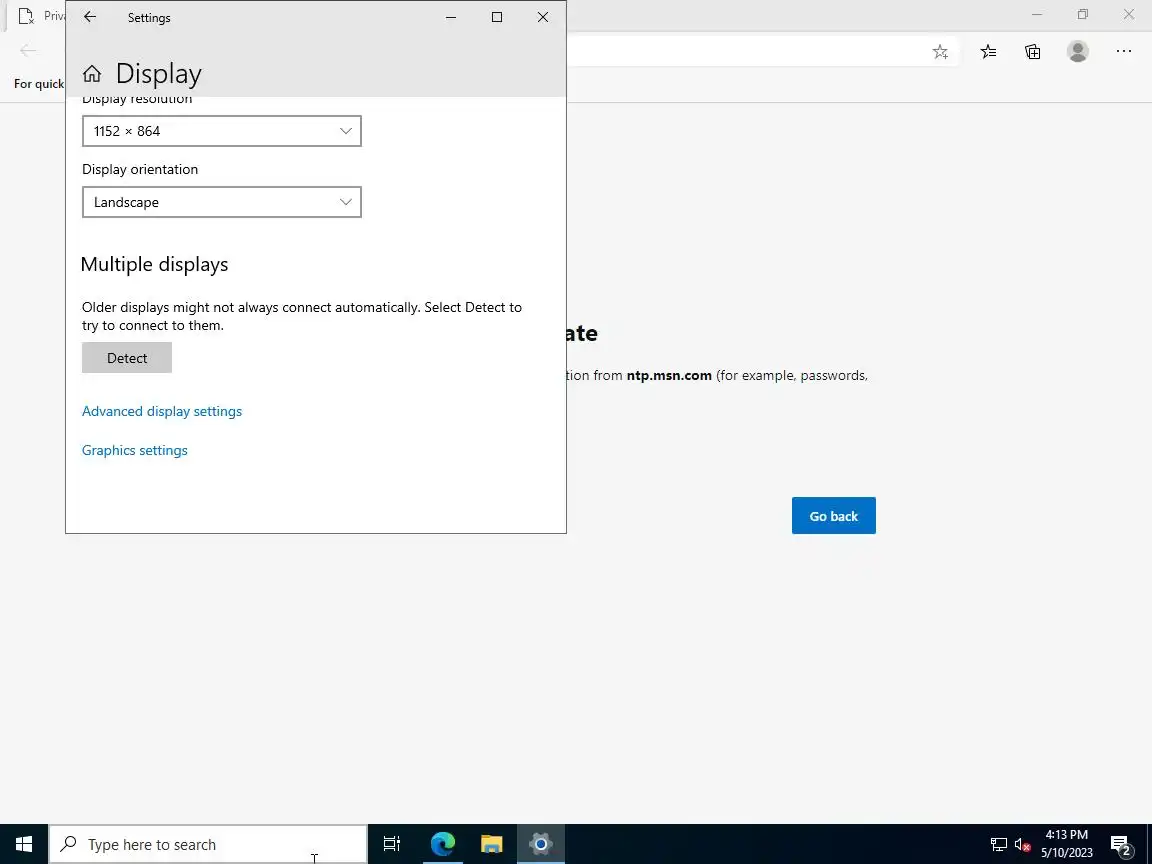The width and height of the screenshot is (1152, 864).
Task: Click the Detect button
Action: click(127, 358)
